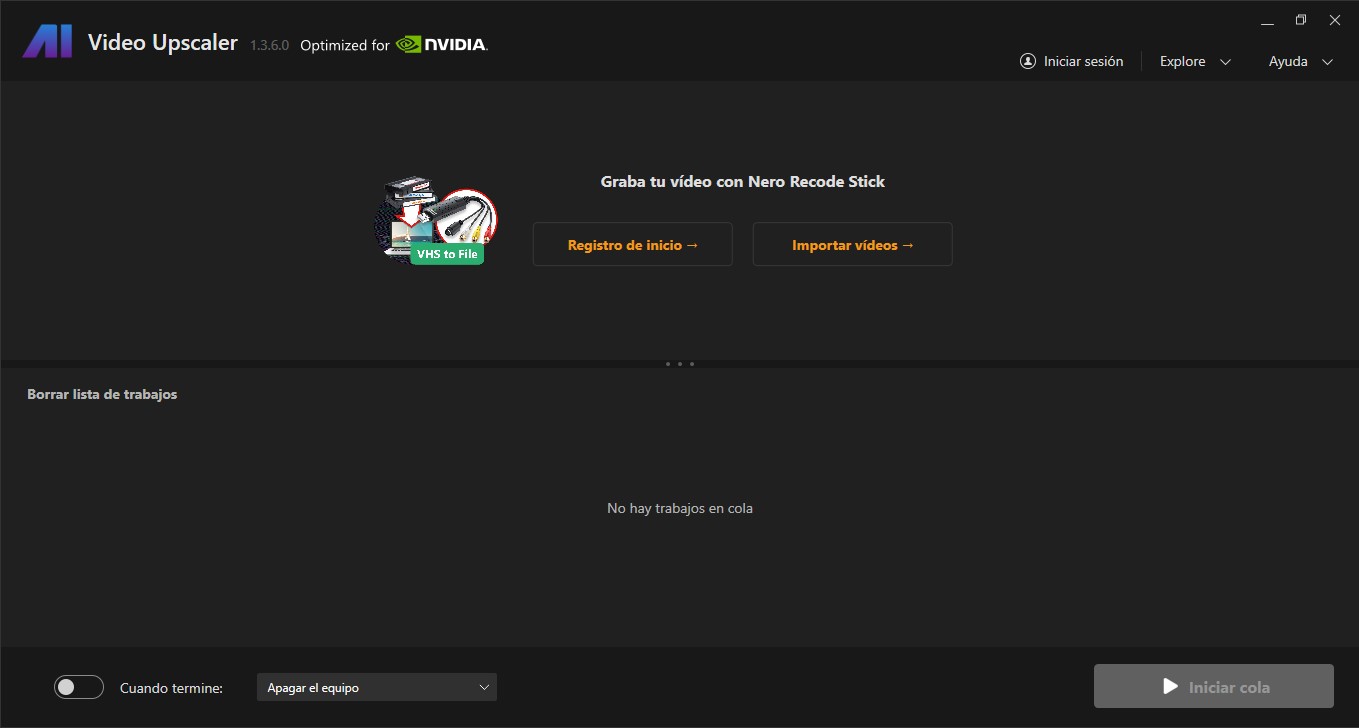Expand the chevron next to Explore
Image resolution: width=1359 pixels, height=728 pixels.
[1225, 62]
